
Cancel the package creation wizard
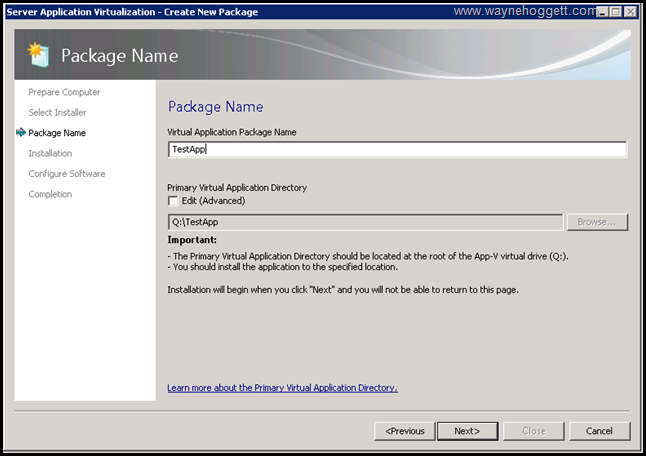pyautogui.click(x=599, y=431)
